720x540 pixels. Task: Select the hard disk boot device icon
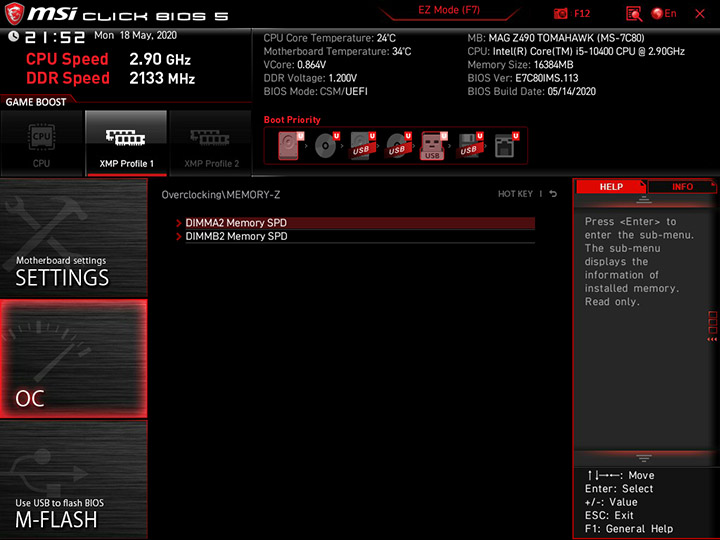tap(290, 146)
